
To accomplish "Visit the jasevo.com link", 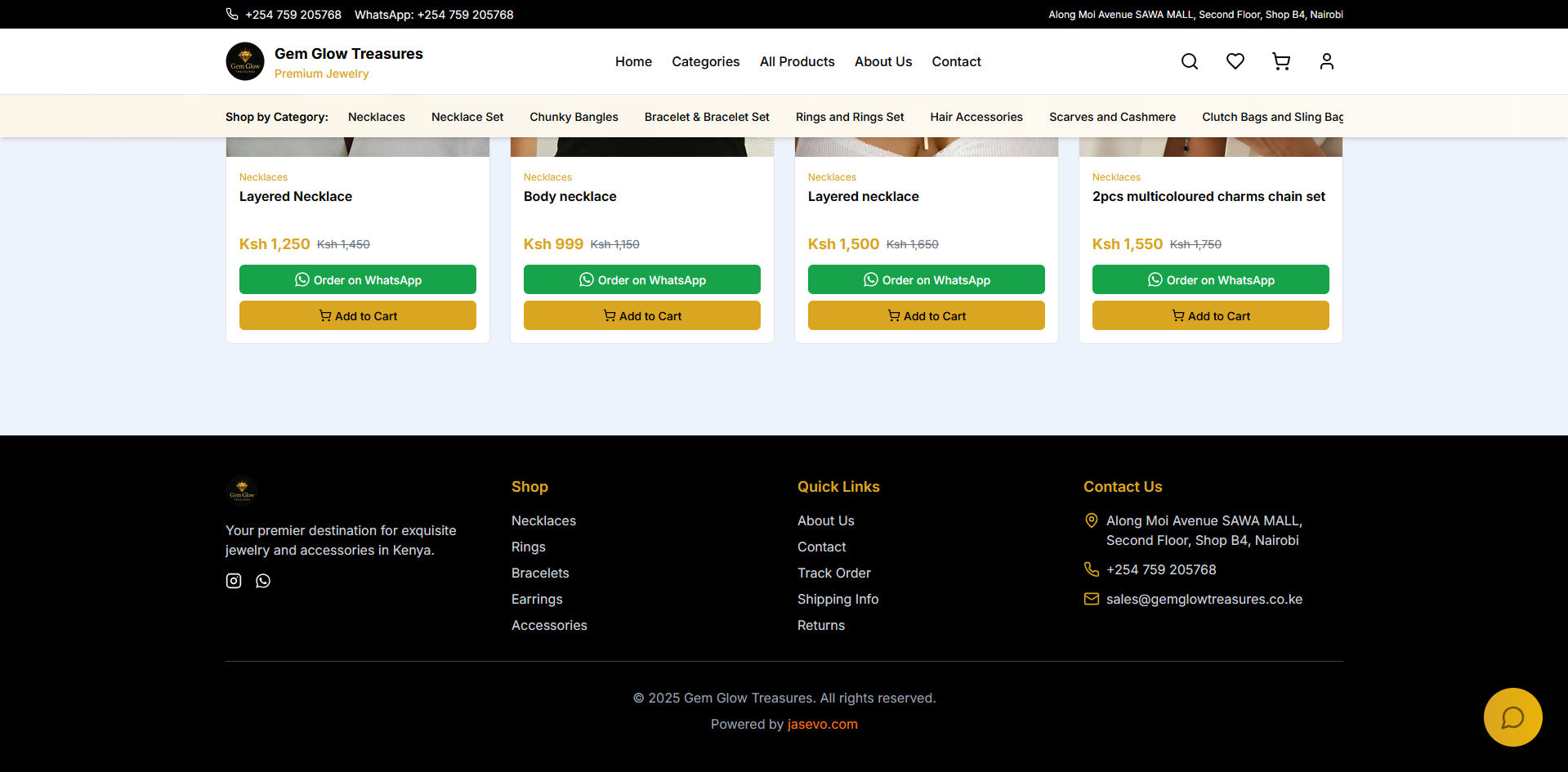I will [823, 724].
